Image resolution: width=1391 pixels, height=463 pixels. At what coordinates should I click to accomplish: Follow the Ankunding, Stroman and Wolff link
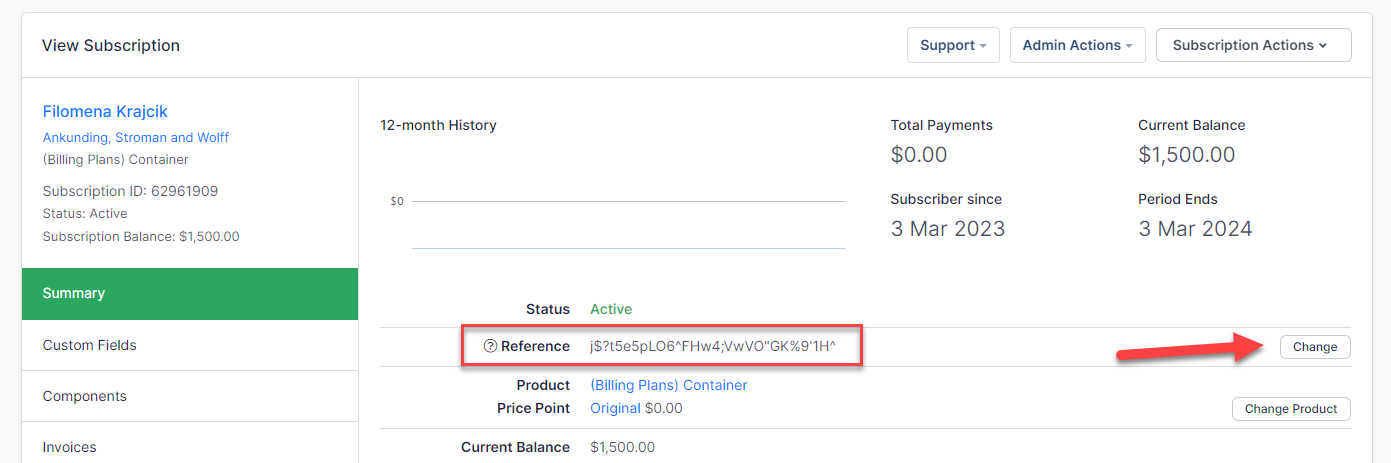point(136,137)
